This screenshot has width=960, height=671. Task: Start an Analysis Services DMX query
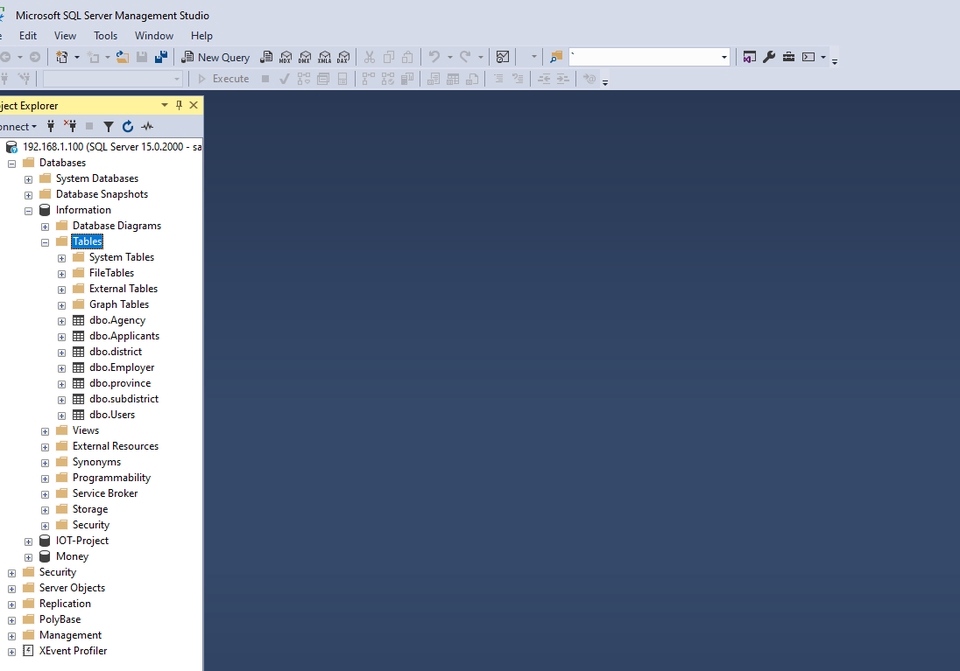click(305, 57)
